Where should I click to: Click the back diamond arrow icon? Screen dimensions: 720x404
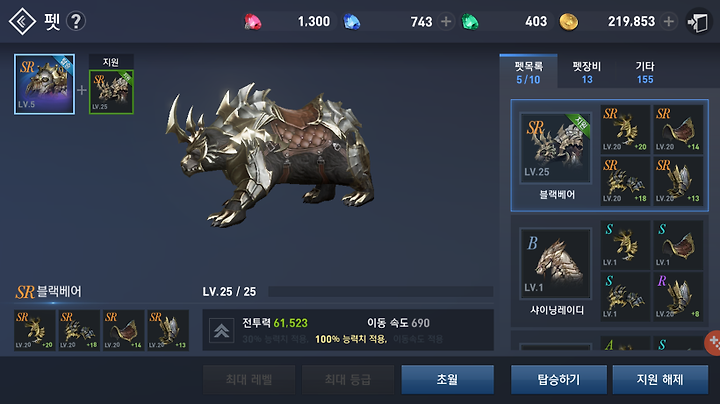[22, 21]
